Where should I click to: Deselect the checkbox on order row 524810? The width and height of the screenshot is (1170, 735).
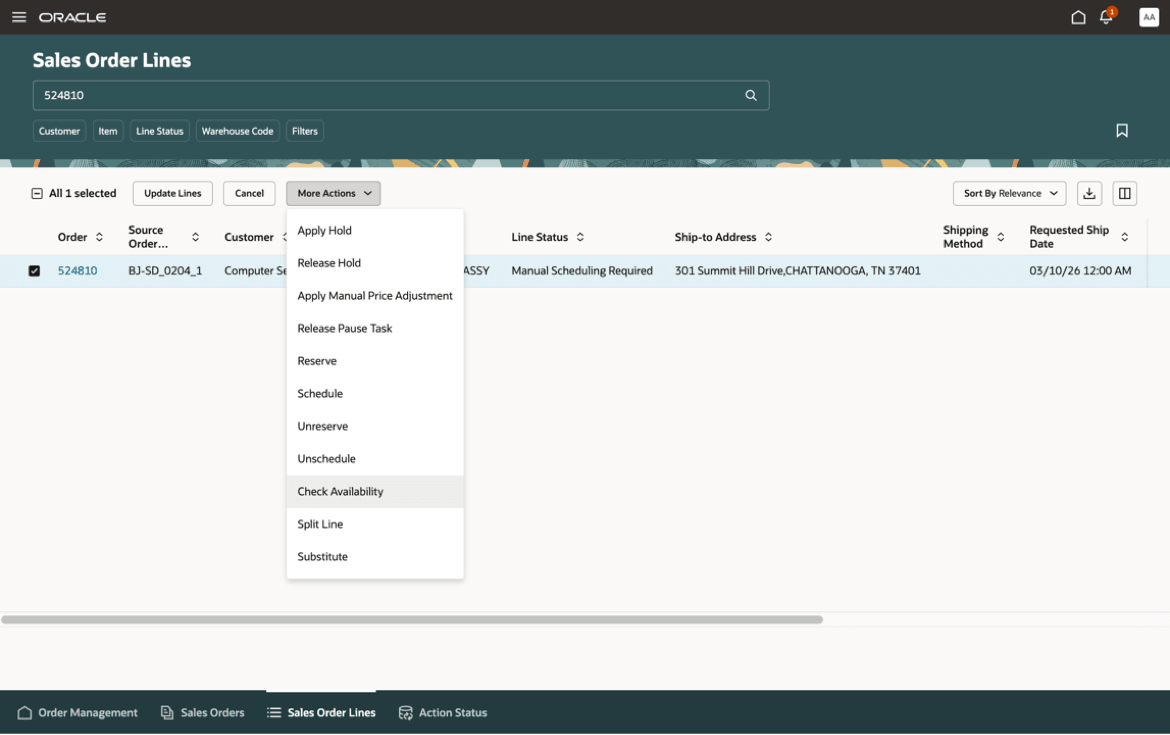tap(34, 270)
